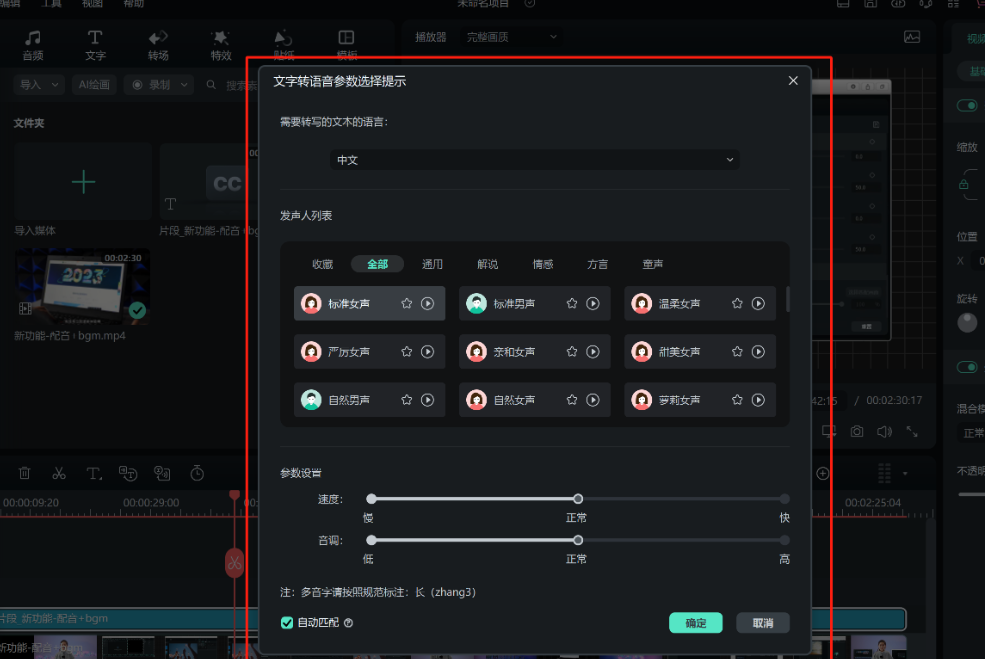
Task: Click the volume speaker icon under preview
Action: click(884, 431)
